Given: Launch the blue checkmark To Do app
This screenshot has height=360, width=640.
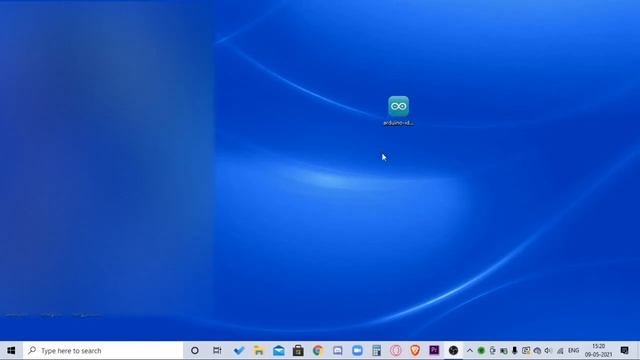Looking at the screenshot, I should [239, 350].
